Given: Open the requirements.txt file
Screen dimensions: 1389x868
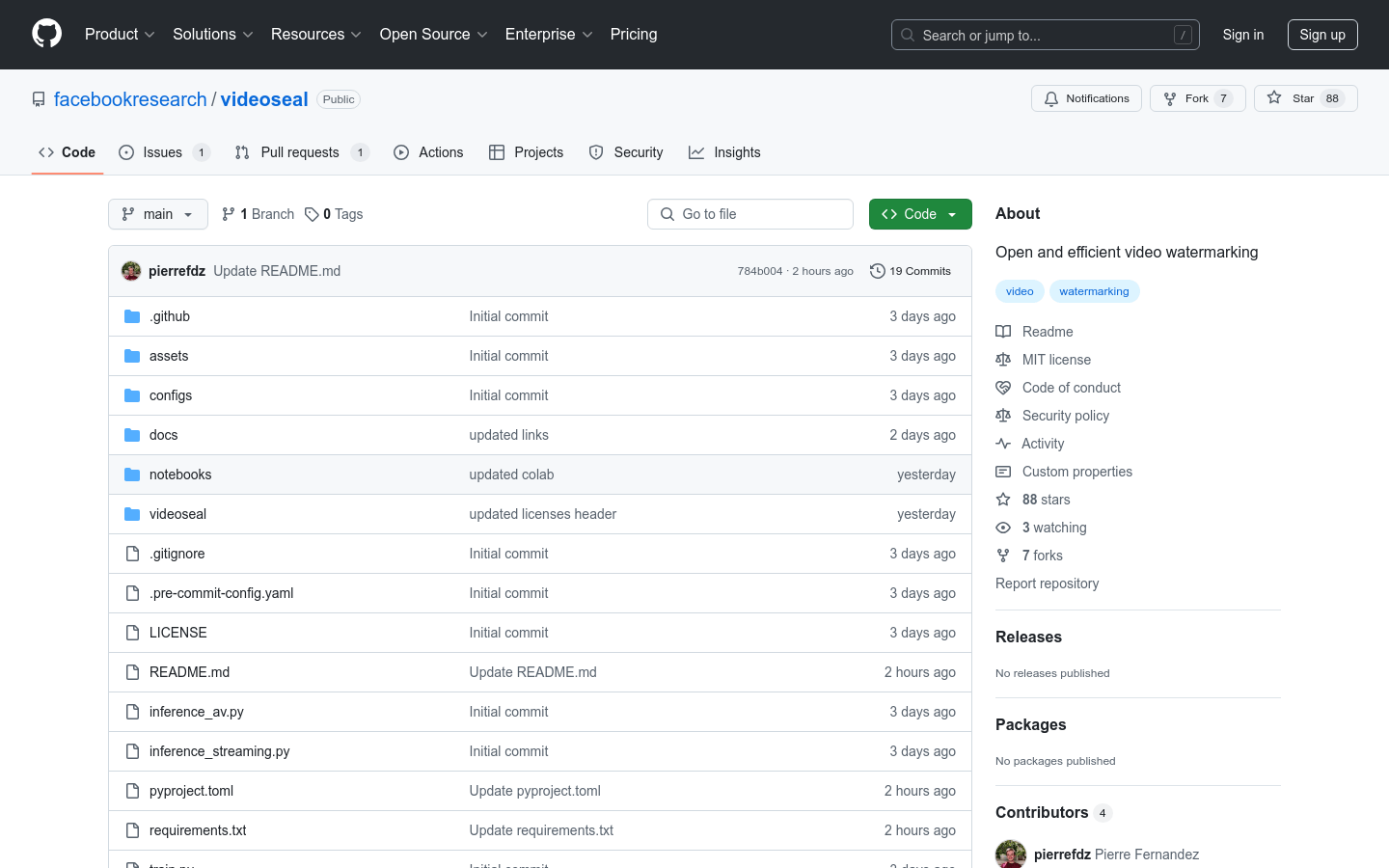Looking at the screenshot, I should pos(198,830).
